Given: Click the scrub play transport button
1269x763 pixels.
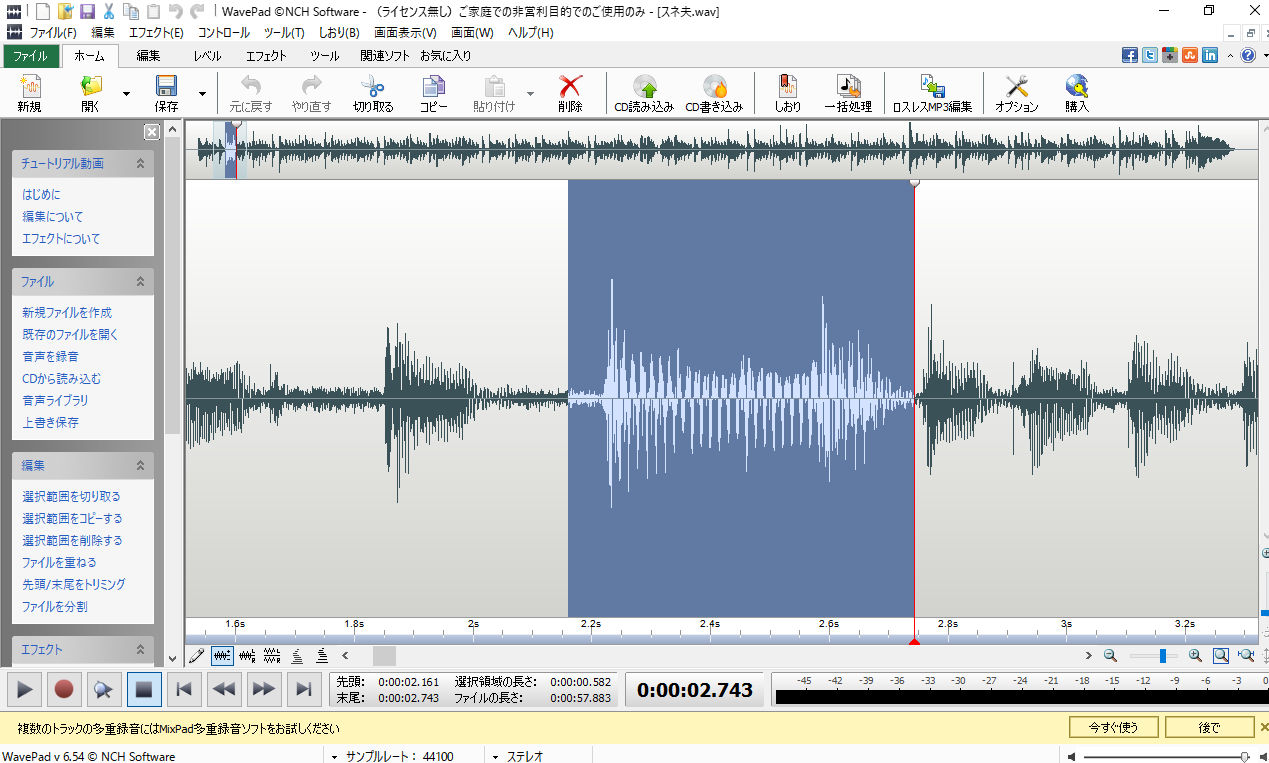Looking at the screenshot, I should coord(104,688).
